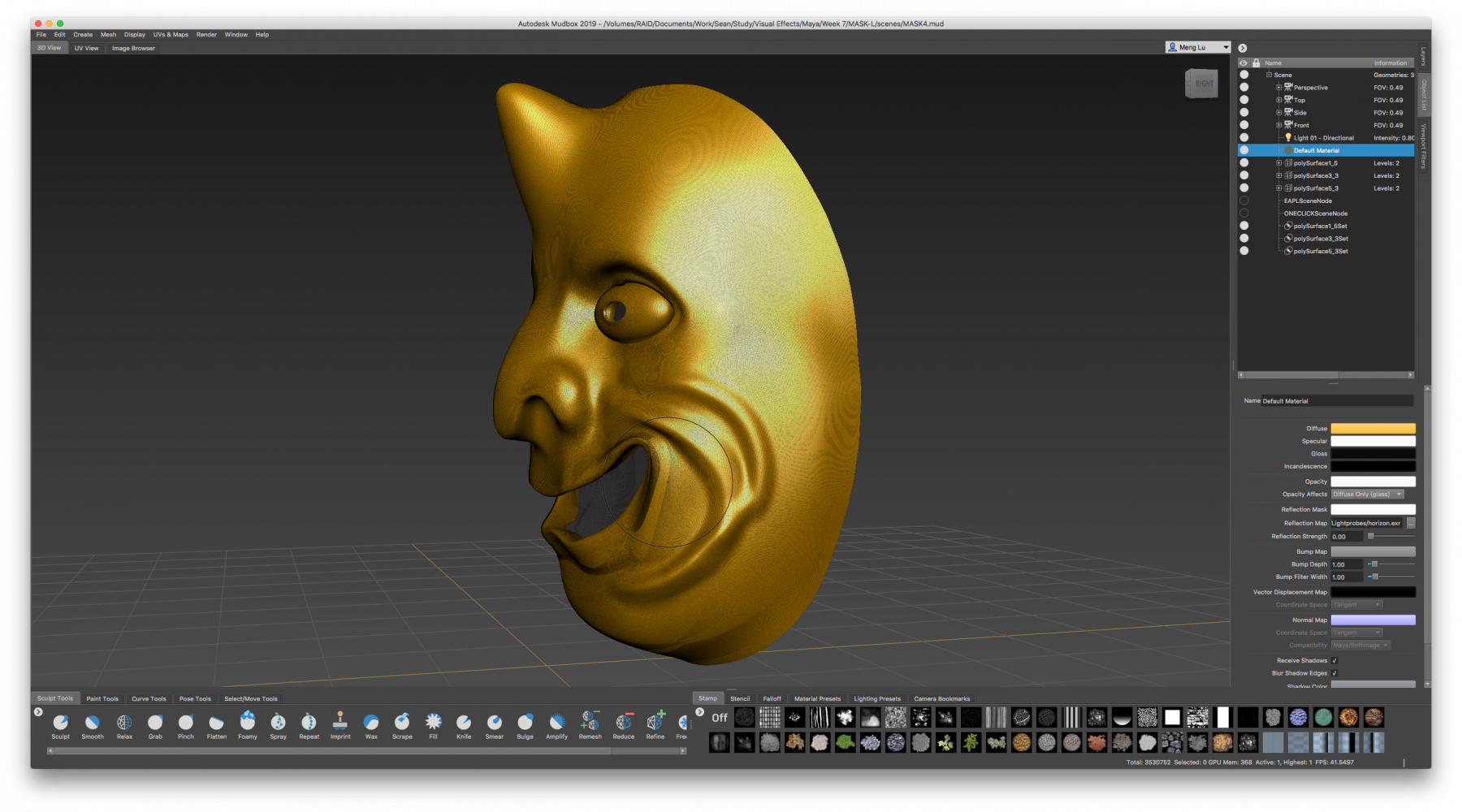This screenshot has height=812, width=1462.
Task: Select the Fill tool
Action: click(433, 724)
